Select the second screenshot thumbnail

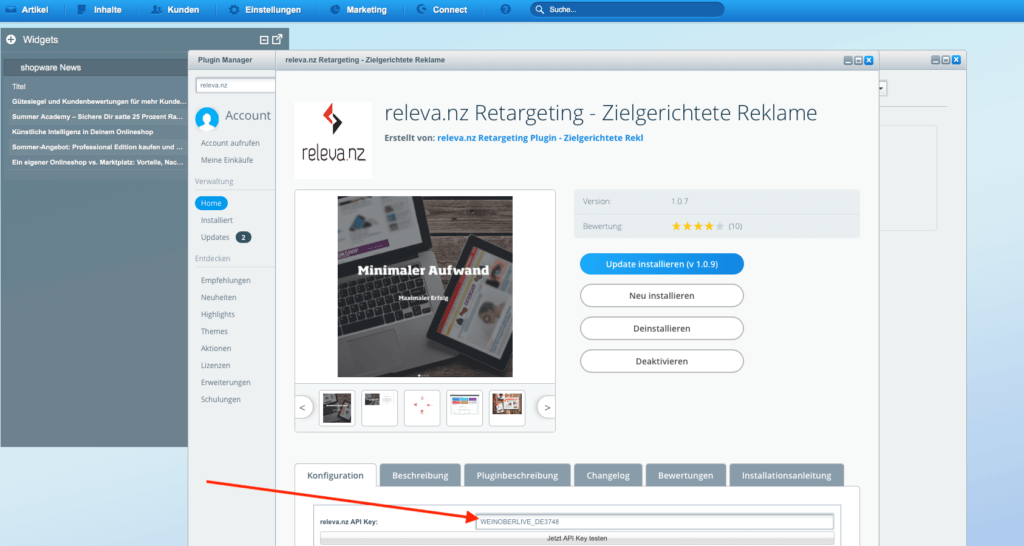379,408
